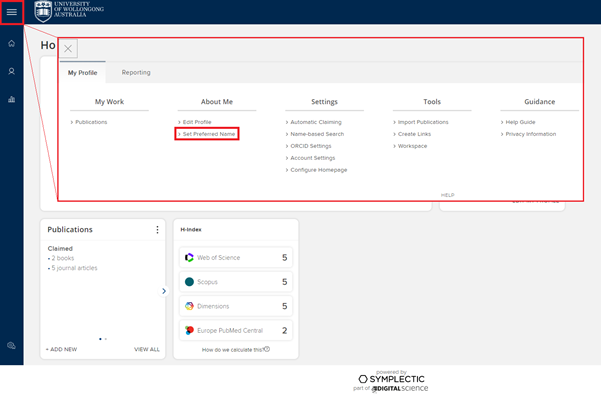This screenshot has height=401, width=601.
Task: Open Publications card three-dot menu
Action: [157, 229]
